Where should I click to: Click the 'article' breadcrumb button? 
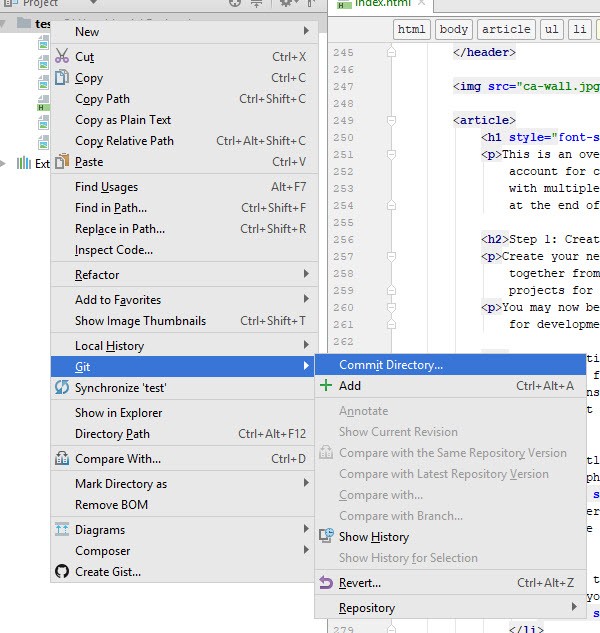pos(505,30)
